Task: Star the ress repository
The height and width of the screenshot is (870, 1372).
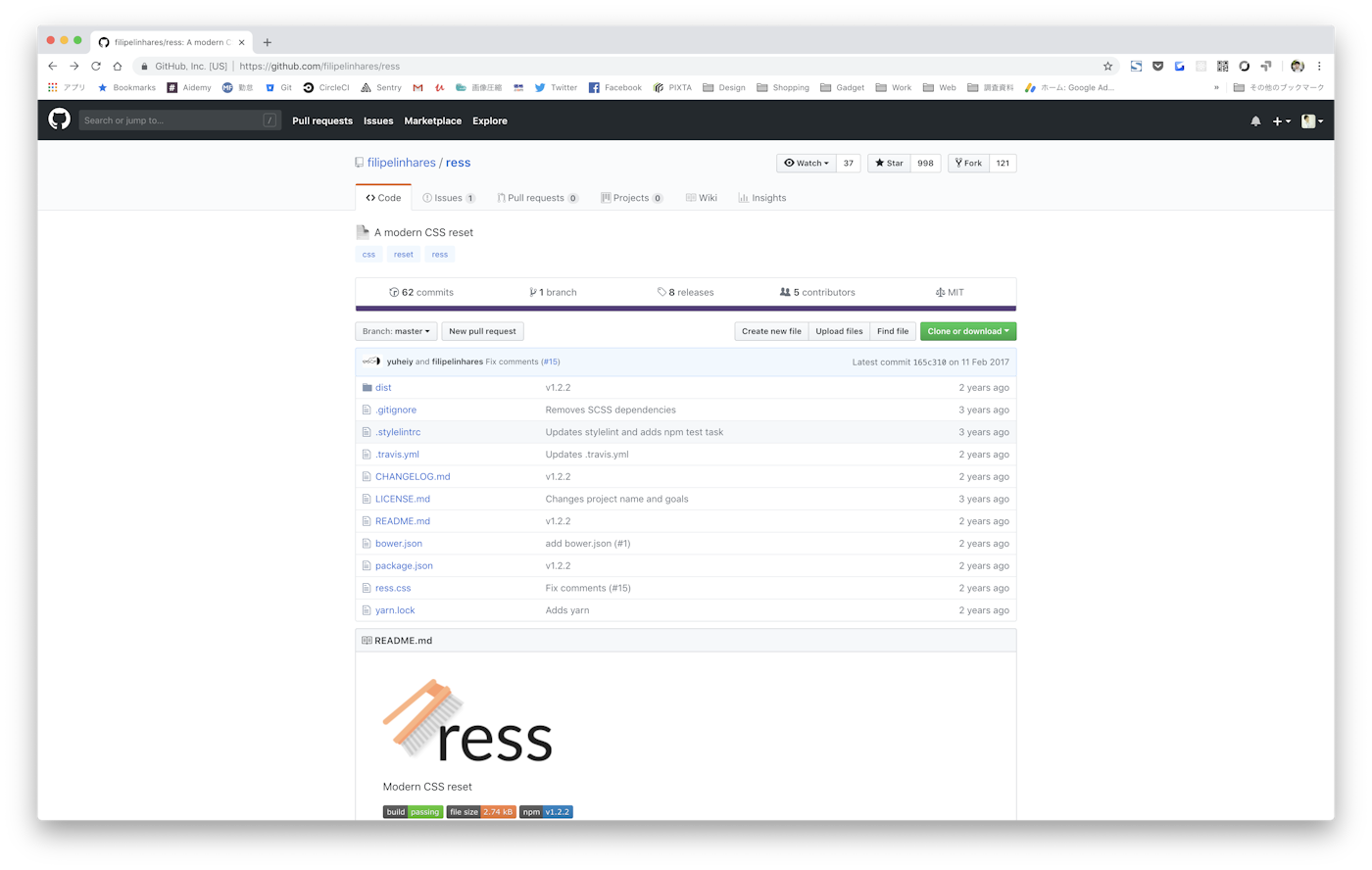Action: [x=889, y=164]
